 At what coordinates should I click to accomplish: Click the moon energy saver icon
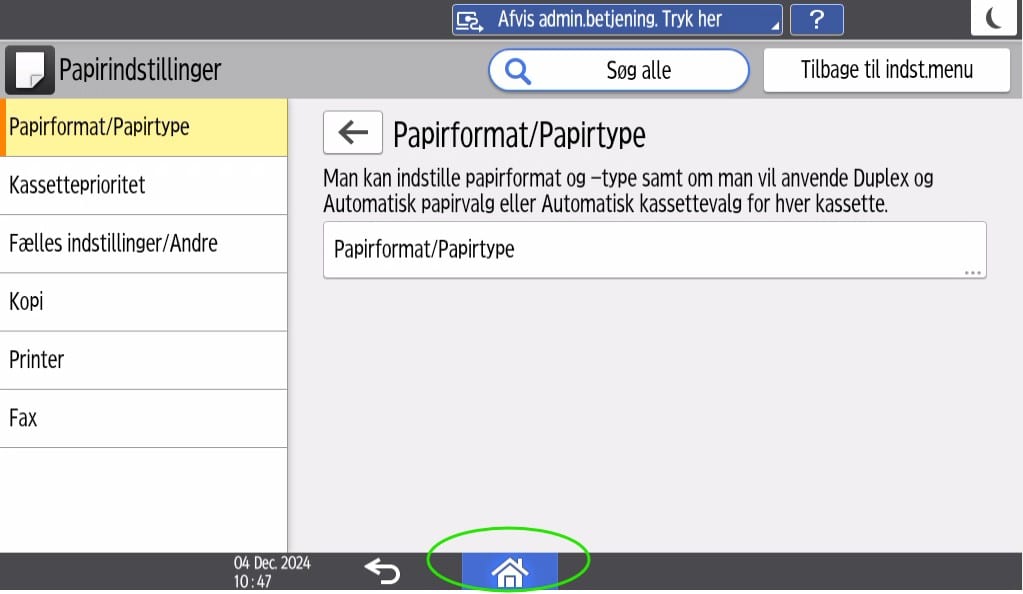(993, 18)
